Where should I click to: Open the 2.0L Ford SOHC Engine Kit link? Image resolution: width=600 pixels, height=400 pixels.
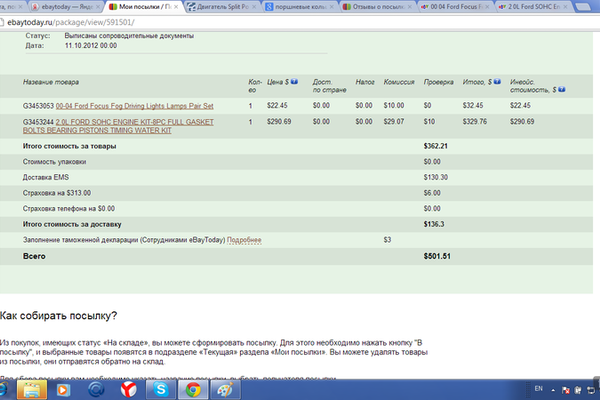click(118, 126)
